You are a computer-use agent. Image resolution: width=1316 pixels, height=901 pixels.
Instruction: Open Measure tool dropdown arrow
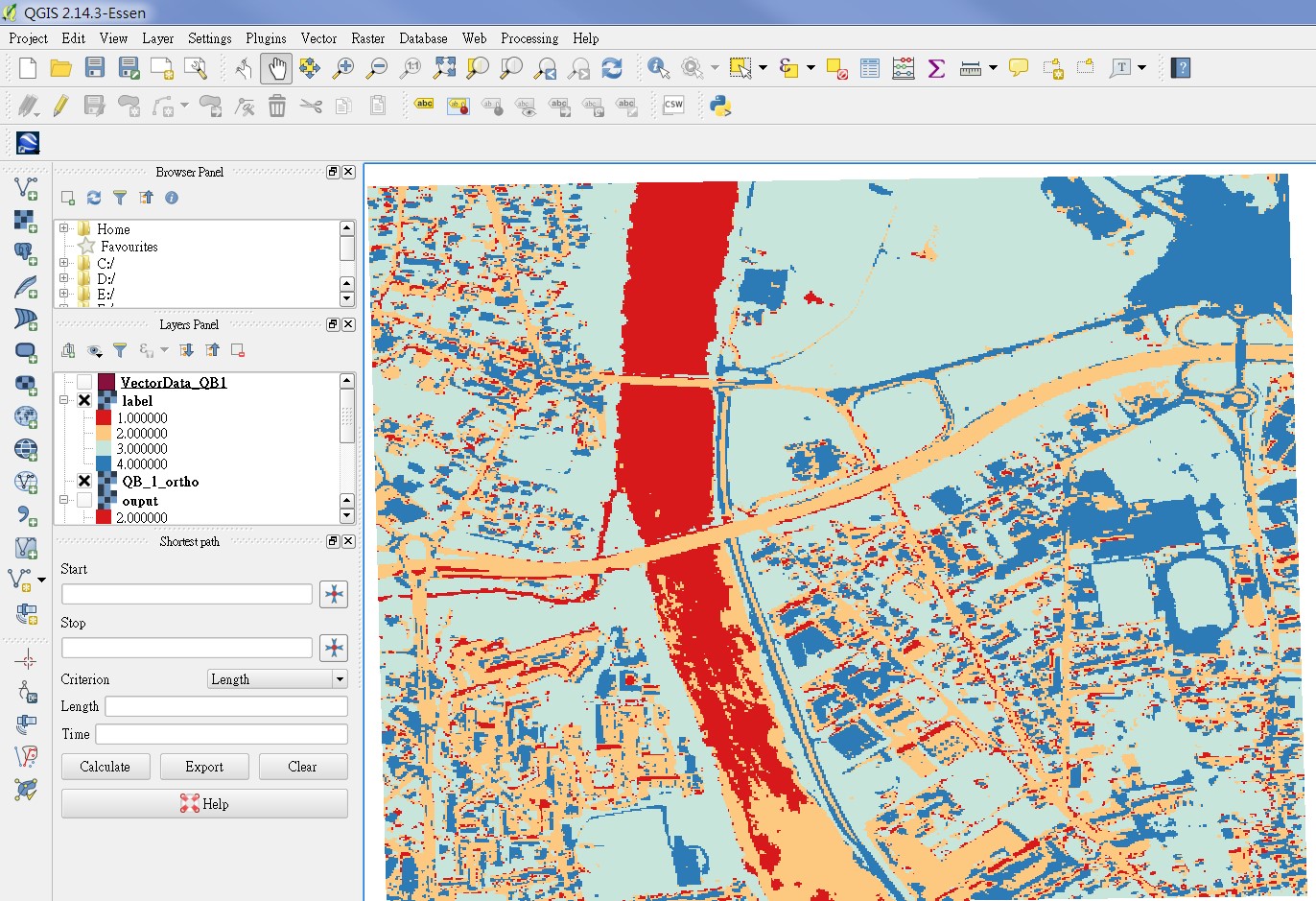[993, 68]
